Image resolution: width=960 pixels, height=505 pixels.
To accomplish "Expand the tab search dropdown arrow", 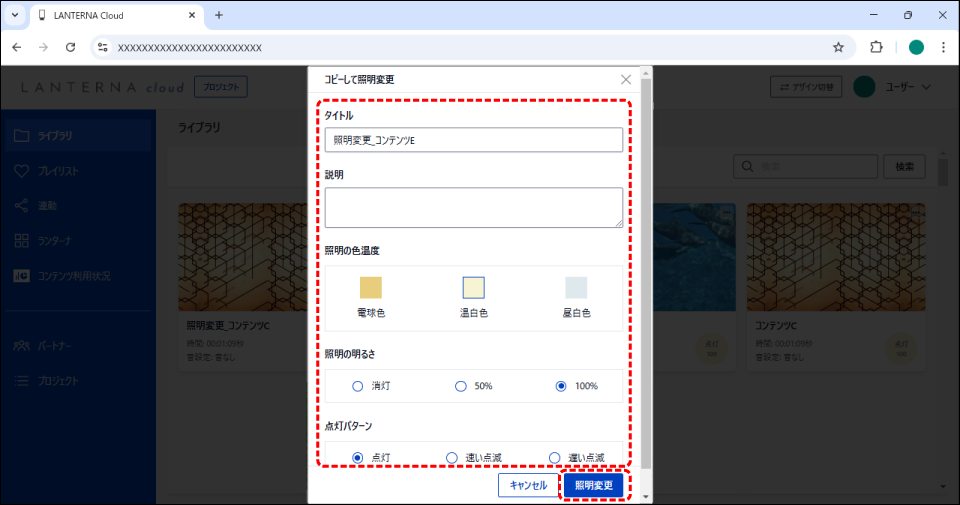I will tap(15, 15).
